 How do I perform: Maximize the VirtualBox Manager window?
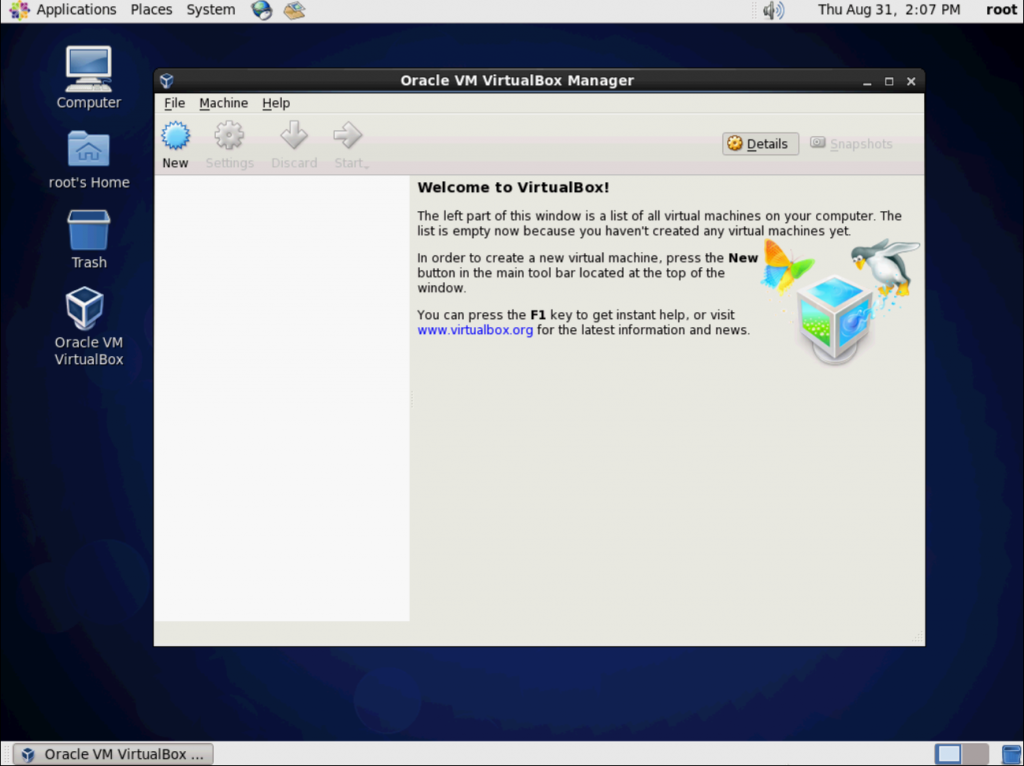click(889, 81)
